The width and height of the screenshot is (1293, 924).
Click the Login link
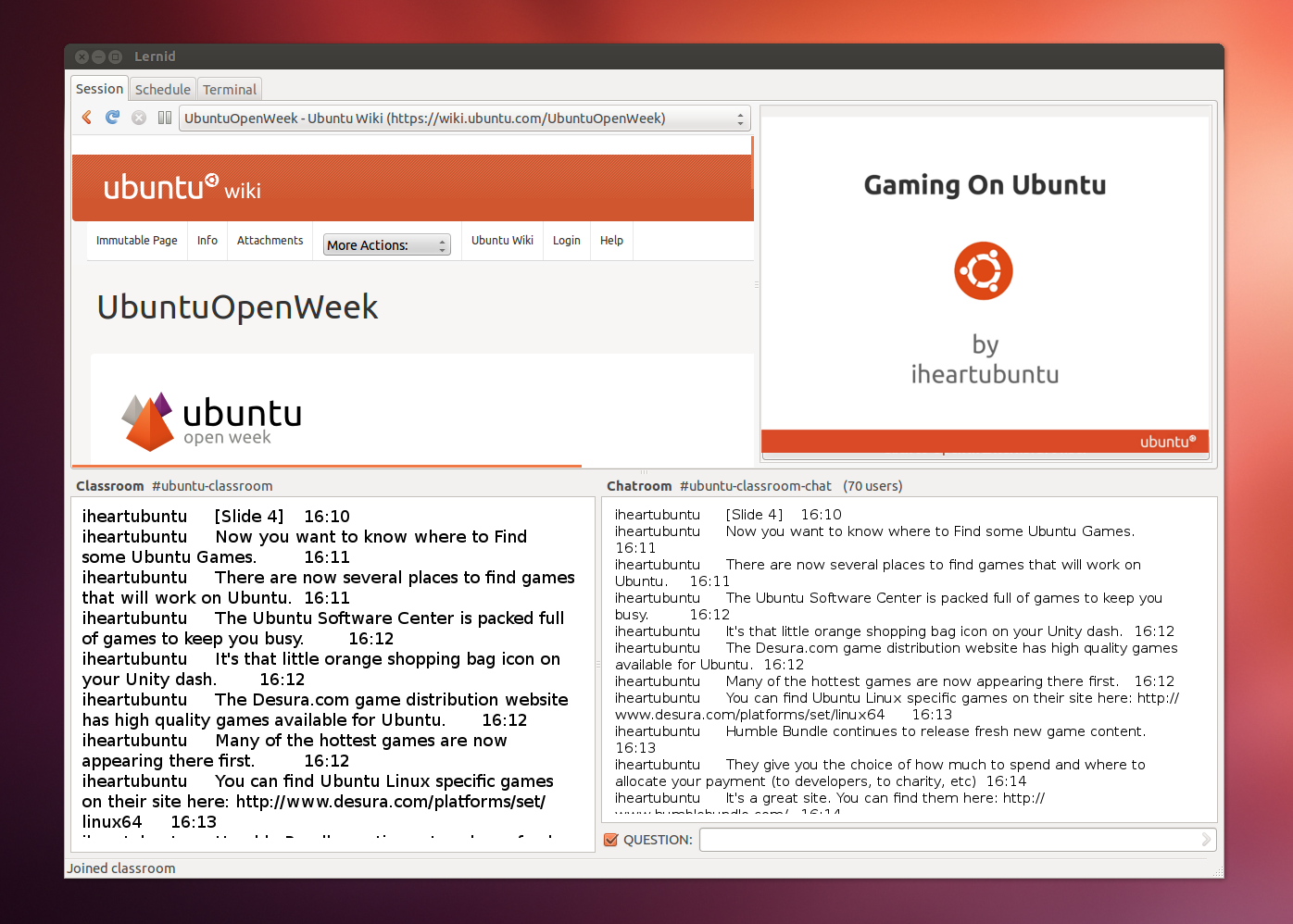[566, 241]
